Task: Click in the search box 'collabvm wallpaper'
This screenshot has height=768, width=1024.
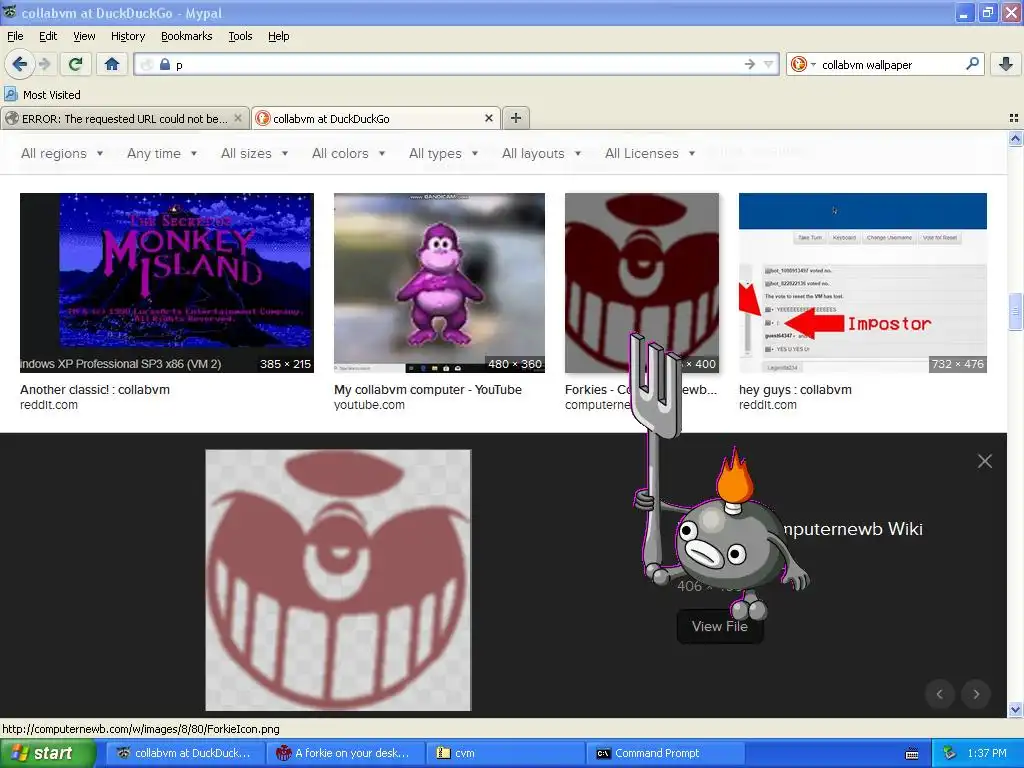Action: coord(890,65)
